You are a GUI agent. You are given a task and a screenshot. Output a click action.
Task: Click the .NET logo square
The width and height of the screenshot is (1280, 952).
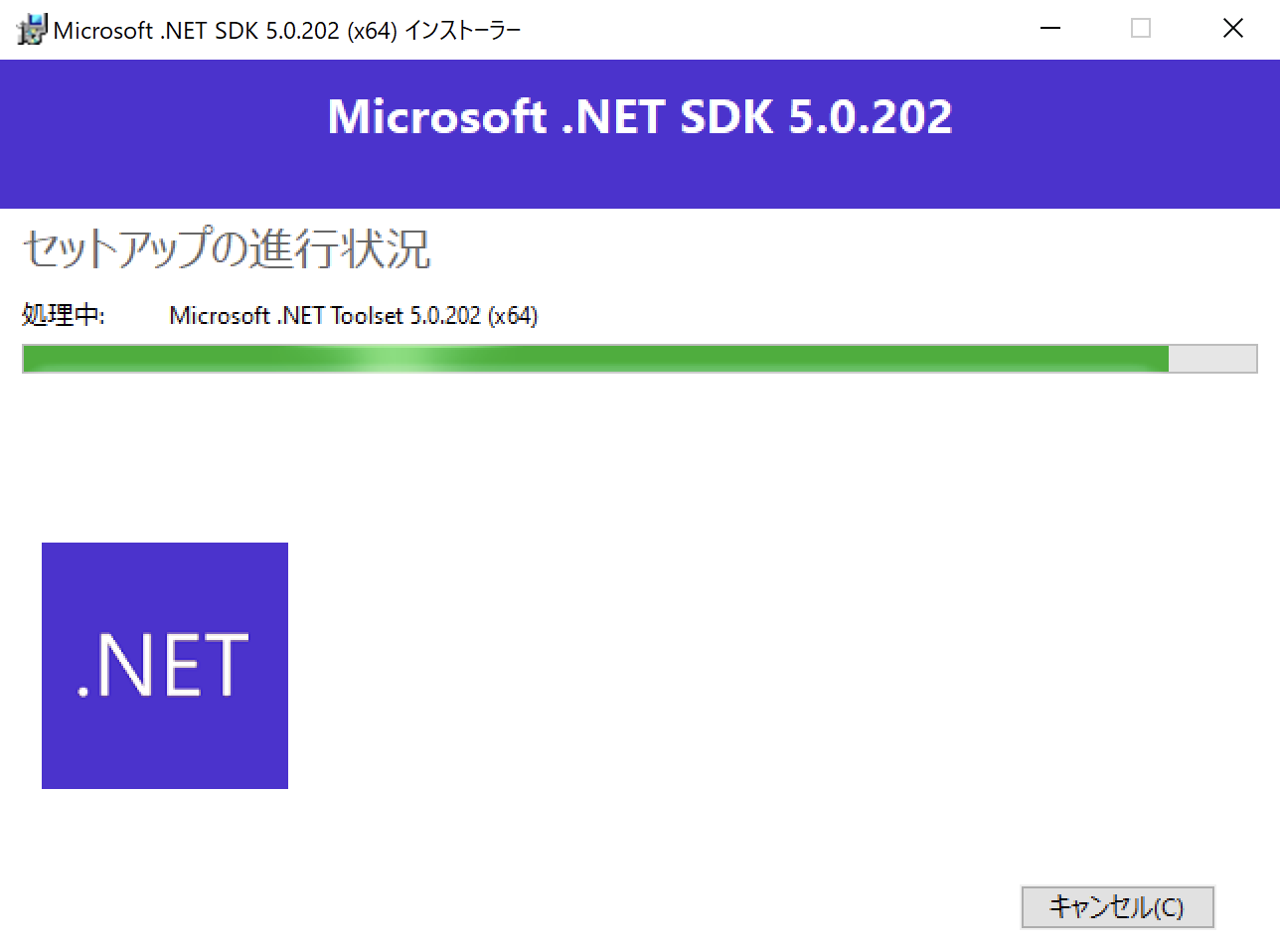tap(165, 666)
